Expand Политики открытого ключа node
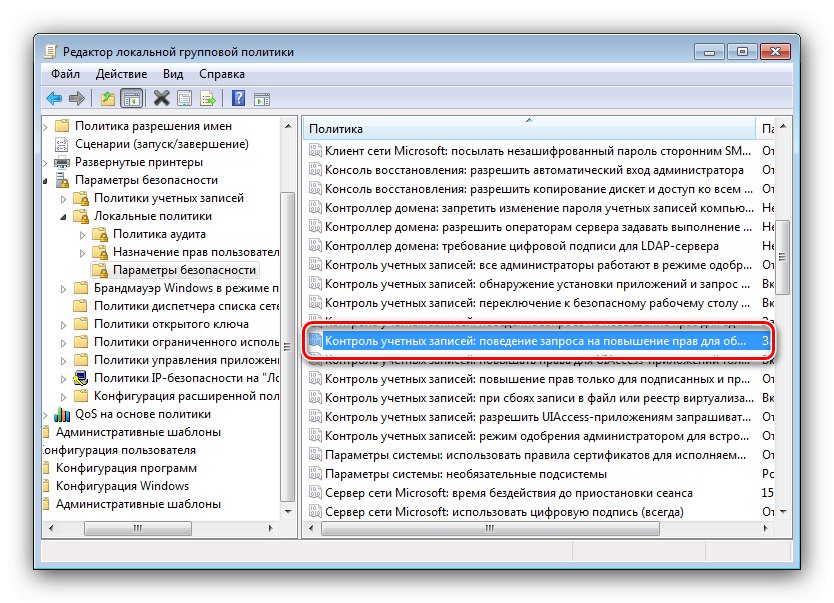834x603 pixels. tap(63, 325)
